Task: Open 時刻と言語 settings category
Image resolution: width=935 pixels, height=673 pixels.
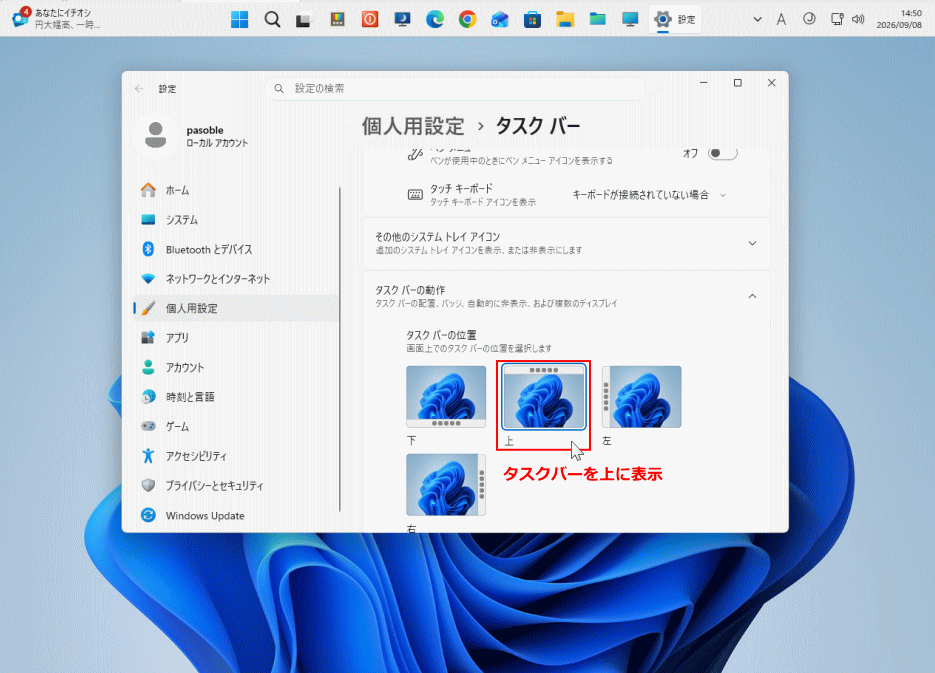Action: [x=237, y=396]
